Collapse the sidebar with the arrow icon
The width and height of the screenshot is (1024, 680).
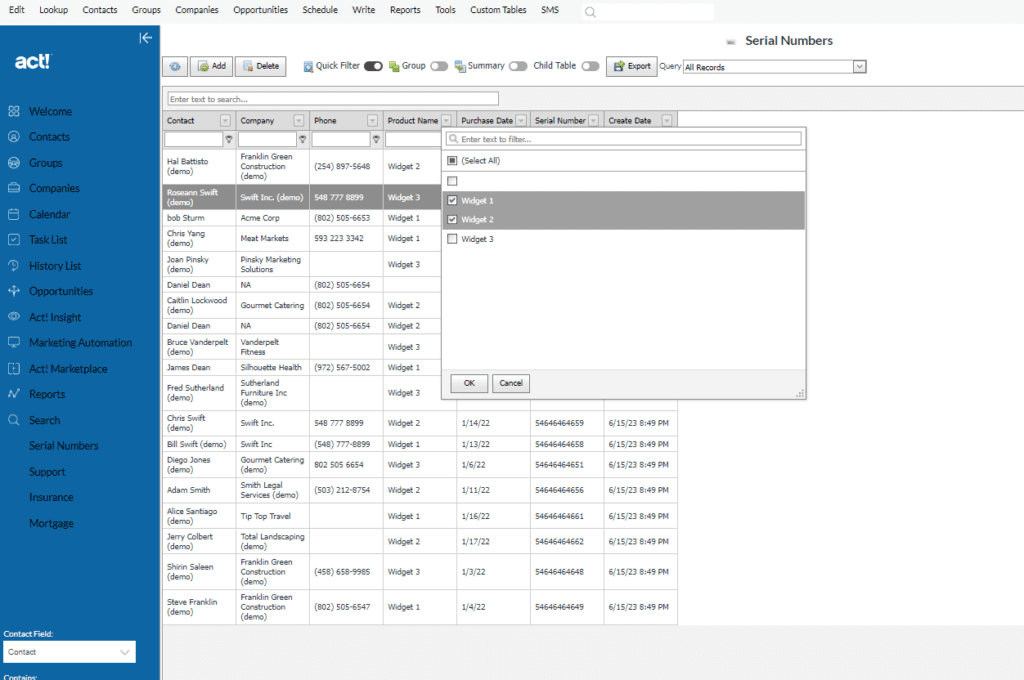146,38
